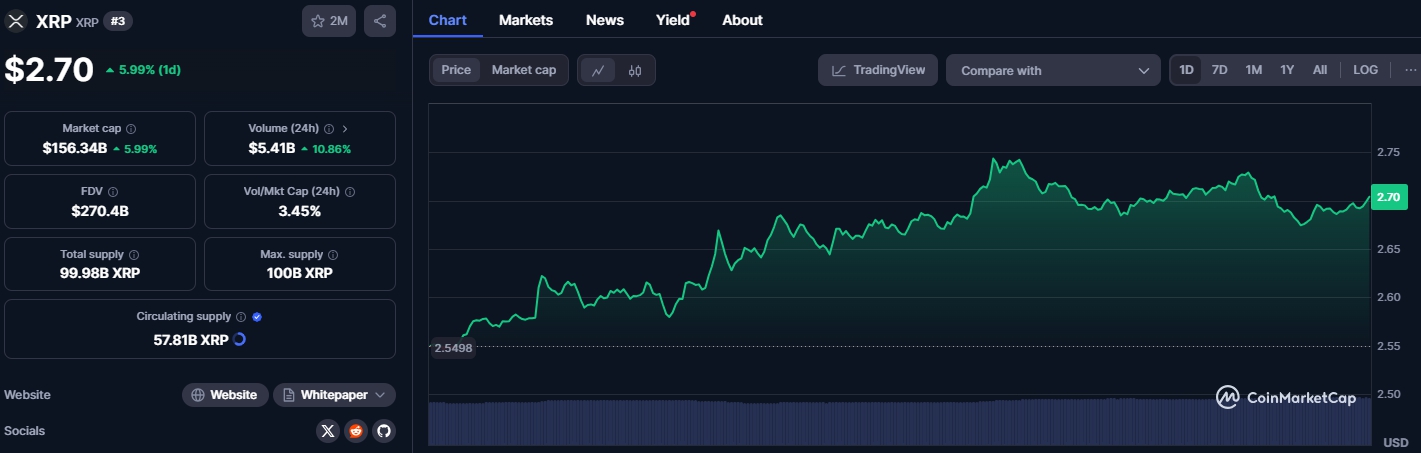Screen dimensions: 1421x453
Task: Click the current price label 2.70 on axis
Action: [1388, 197]
